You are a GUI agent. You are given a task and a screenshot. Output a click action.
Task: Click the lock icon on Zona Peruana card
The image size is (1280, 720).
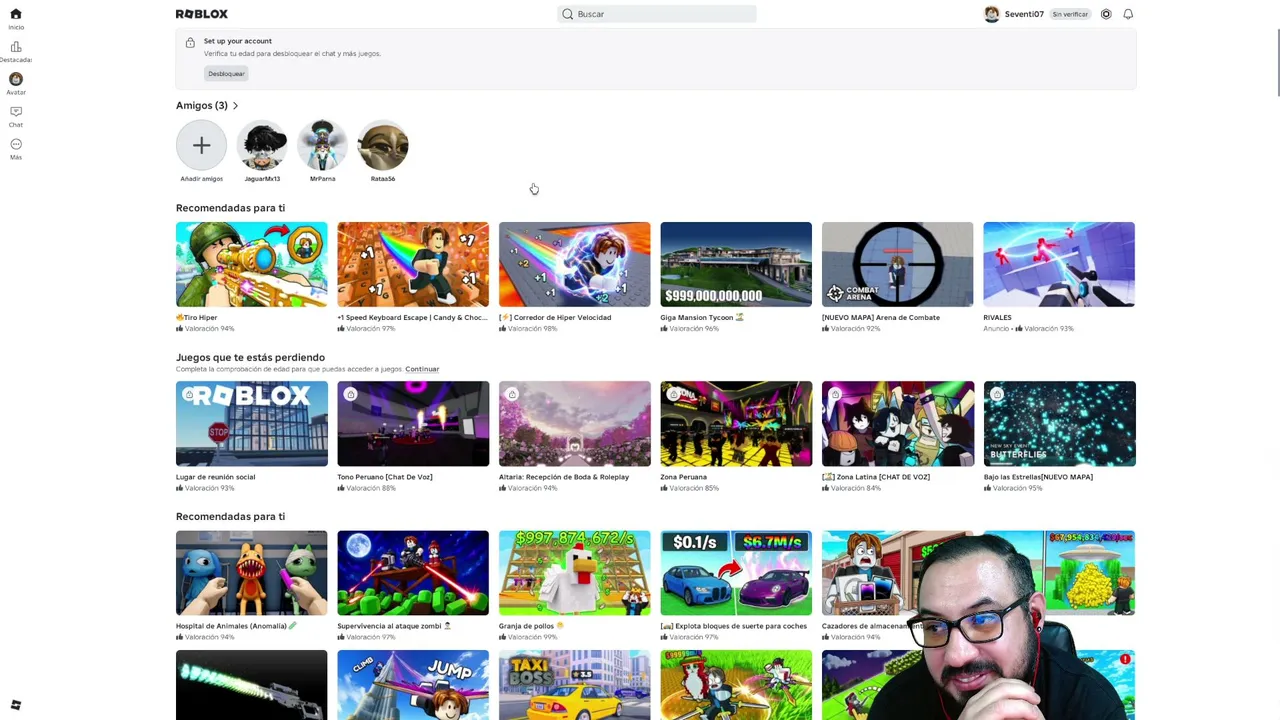pyautogui.click(x=673, y=394)
